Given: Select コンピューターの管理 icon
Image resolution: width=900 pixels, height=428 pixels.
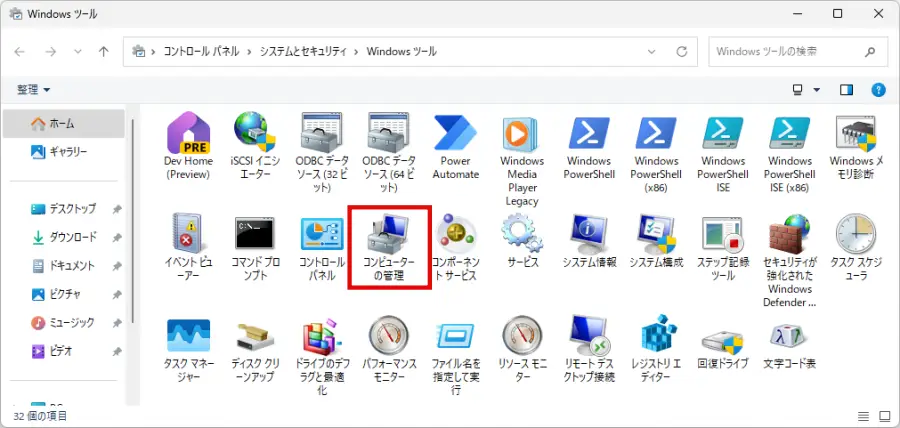Looking at the screenshot, I should point(389,234).
